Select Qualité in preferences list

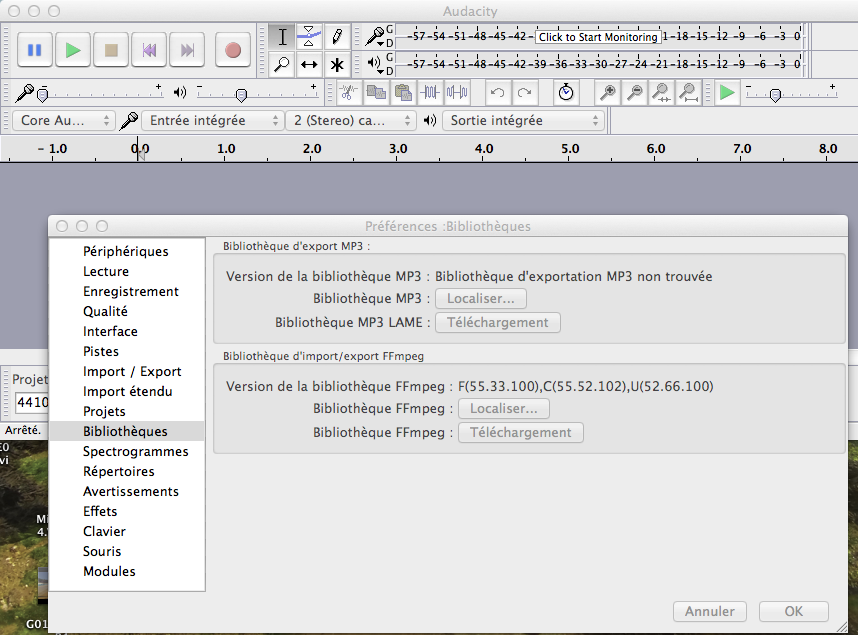pos(126,311)
